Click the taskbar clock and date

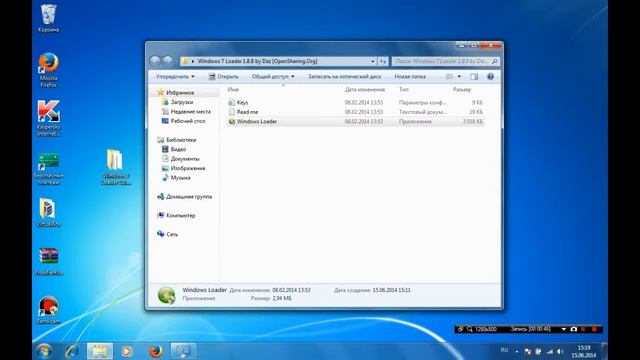(584, 351)
